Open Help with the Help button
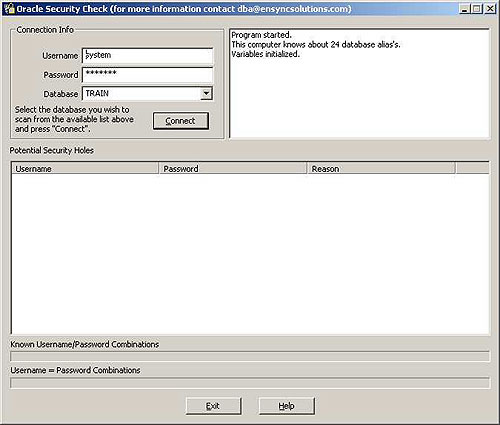This screenshot has width=500, height=425. [x=286, y=406]
